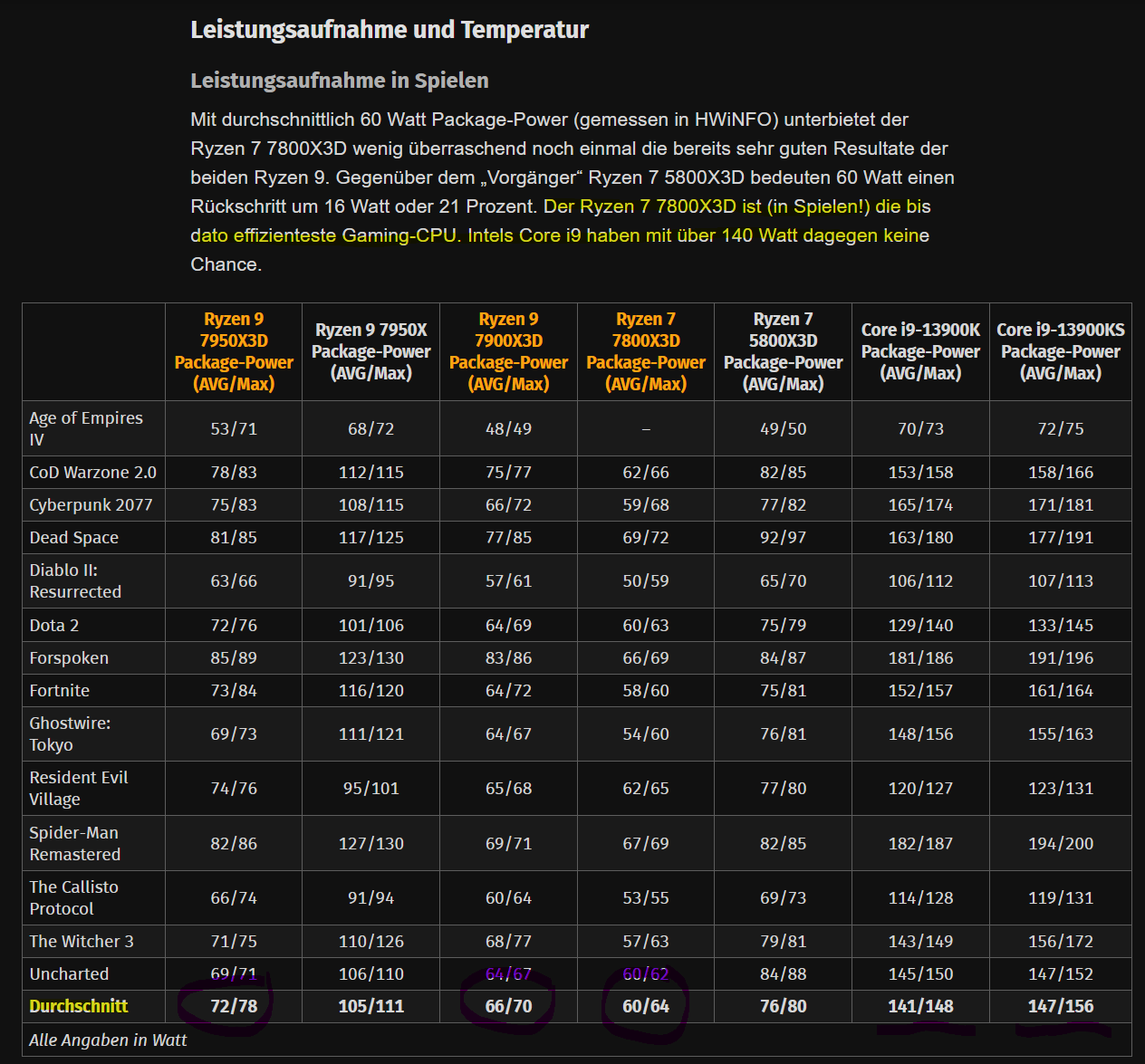Click the 165/174 cell in Cyberpunk 2077 row

pos(920,504)
